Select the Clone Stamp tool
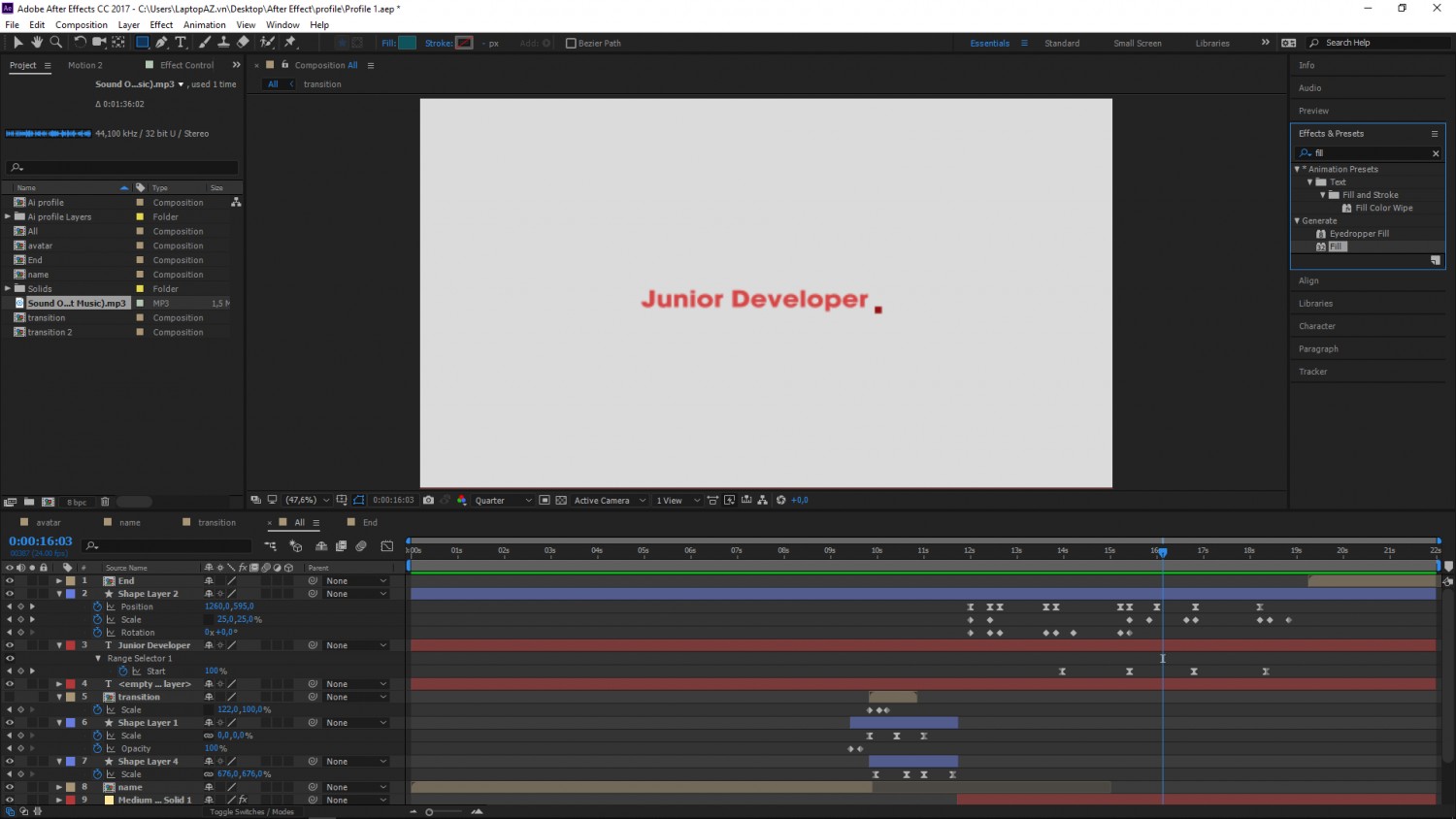1456x819 pixels. (x=223, y=43)
